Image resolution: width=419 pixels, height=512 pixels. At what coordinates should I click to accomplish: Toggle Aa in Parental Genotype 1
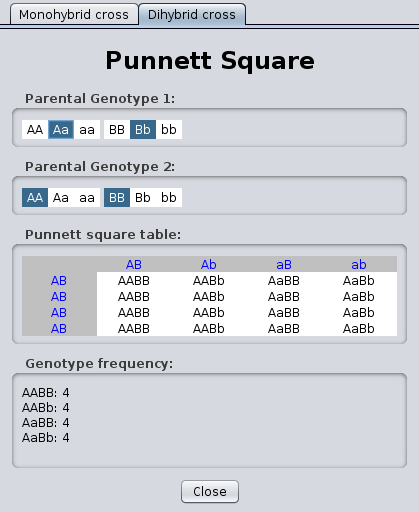[61, 129]
